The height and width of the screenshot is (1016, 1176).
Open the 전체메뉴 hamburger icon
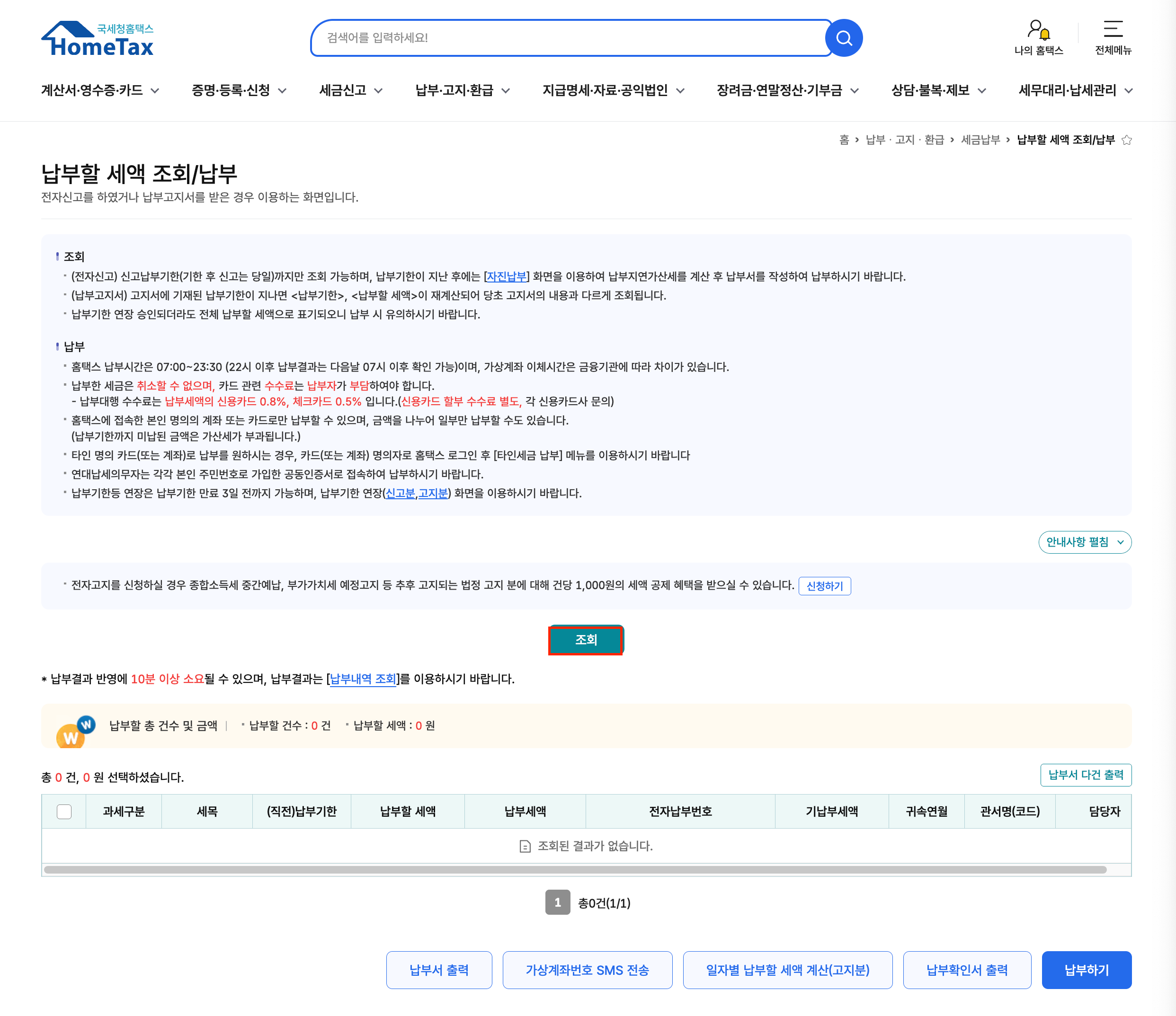(1113, 38)
